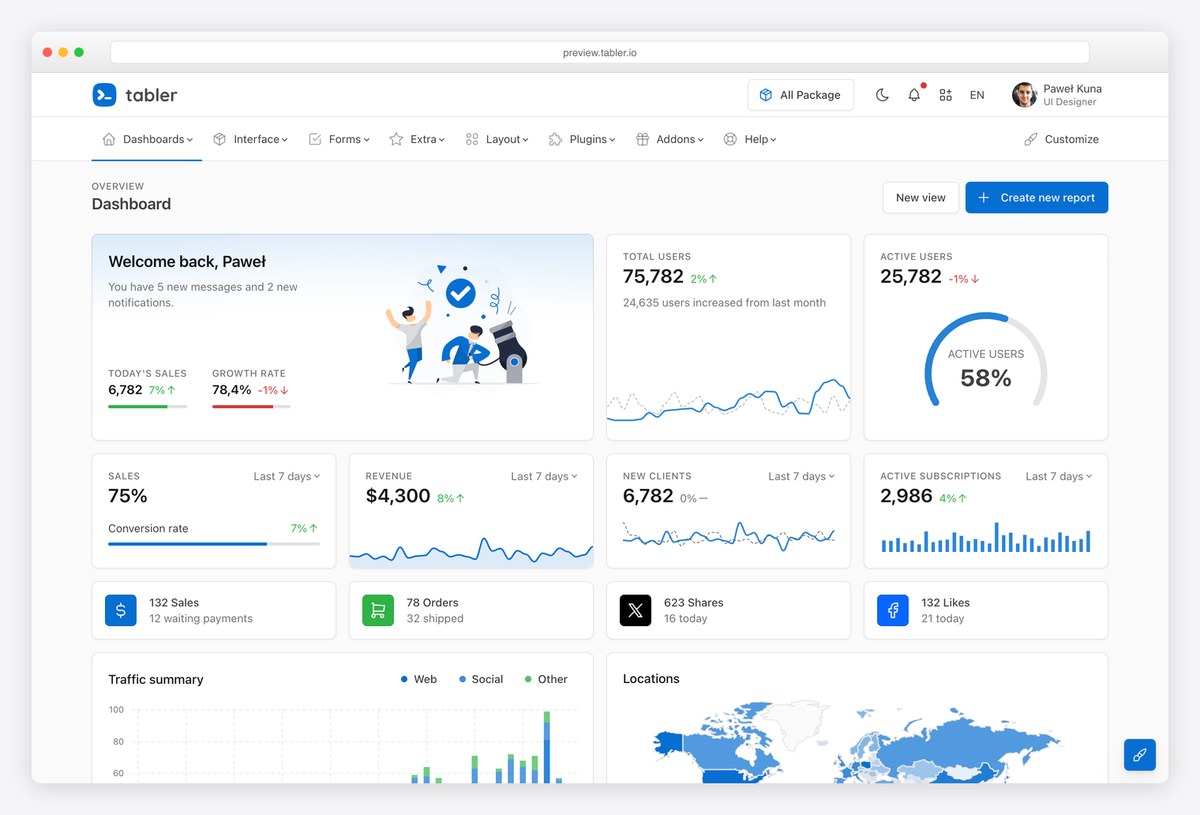Click the lifebuoy icon beside Help
This screenshot has width=1200, height=815.
[730, 139]
